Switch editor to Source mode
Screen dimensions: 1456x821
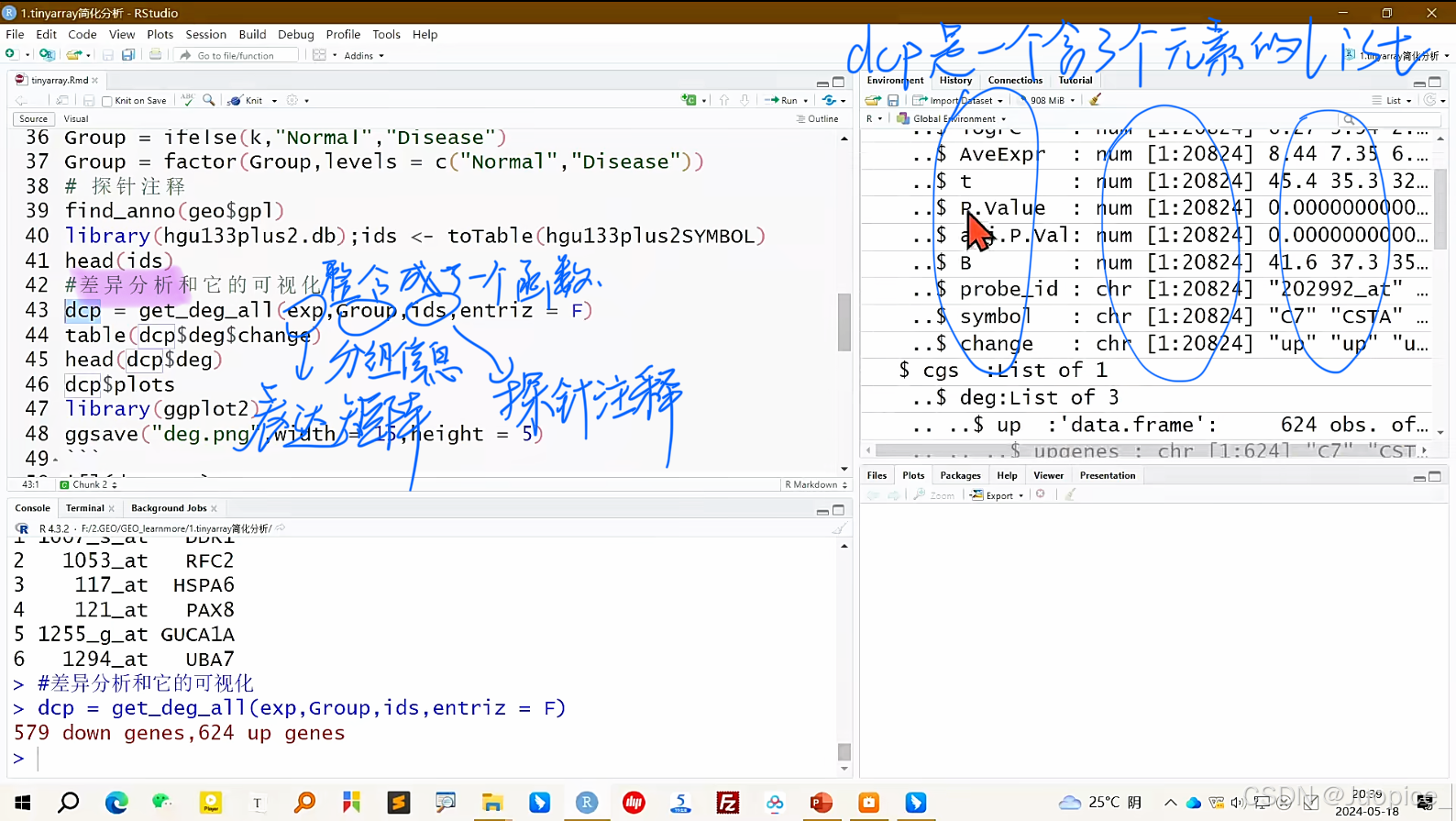(33, 118)
